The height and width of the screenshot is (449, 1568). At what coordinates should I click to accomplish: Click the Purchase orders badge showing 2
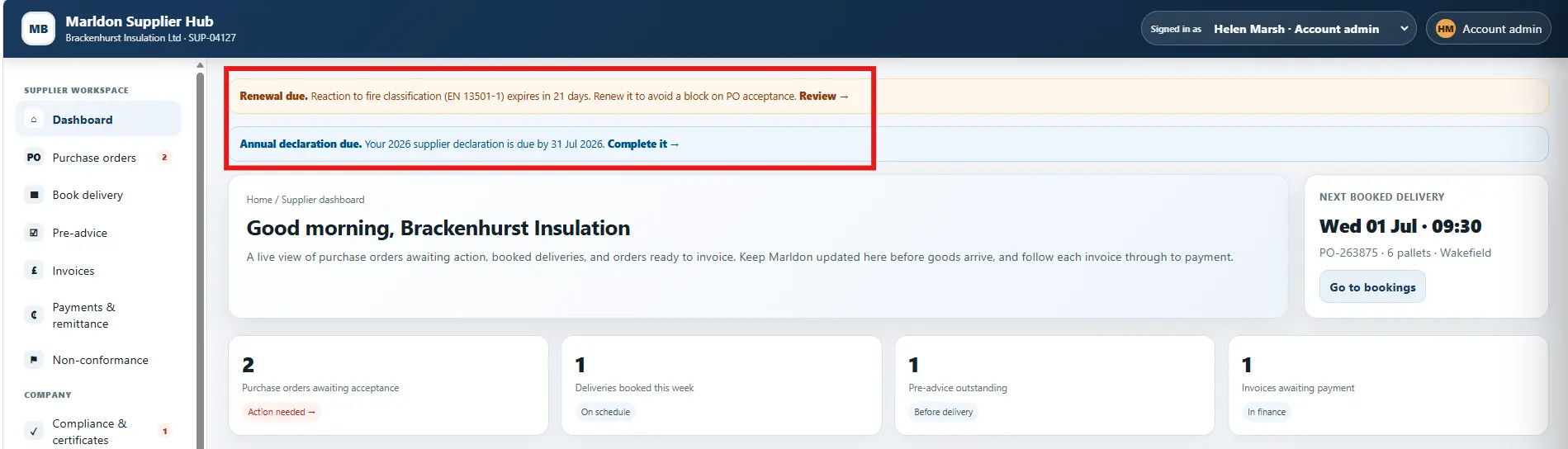click(x=164, y=158)
